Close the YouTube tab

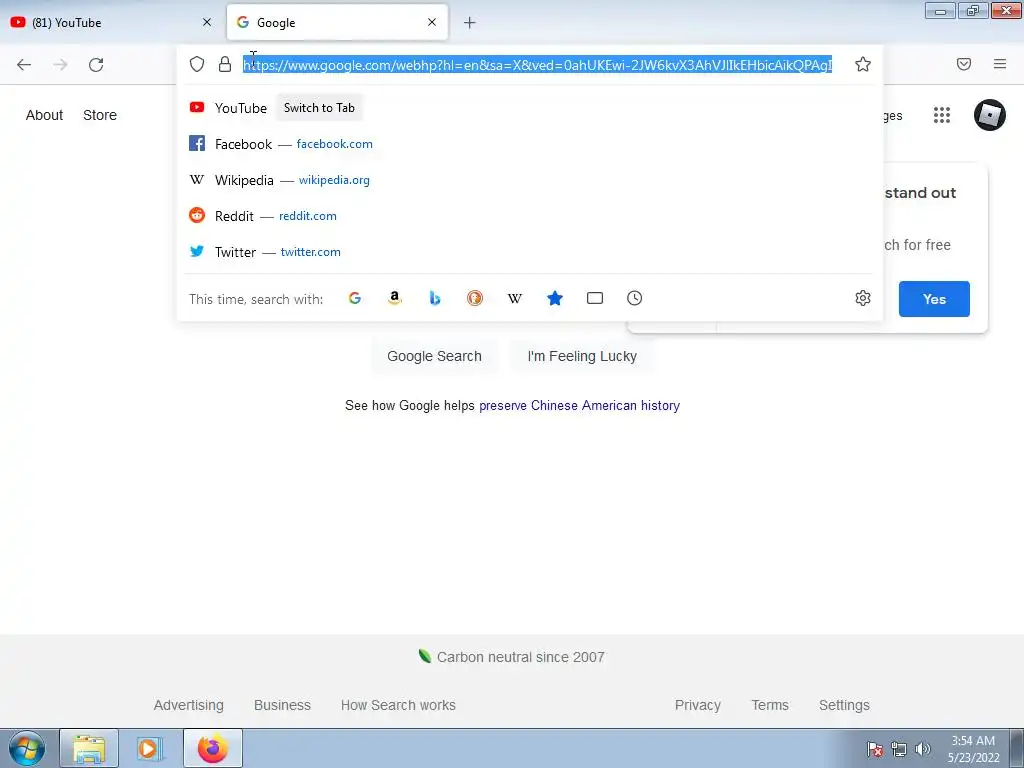tap(207, 22)
